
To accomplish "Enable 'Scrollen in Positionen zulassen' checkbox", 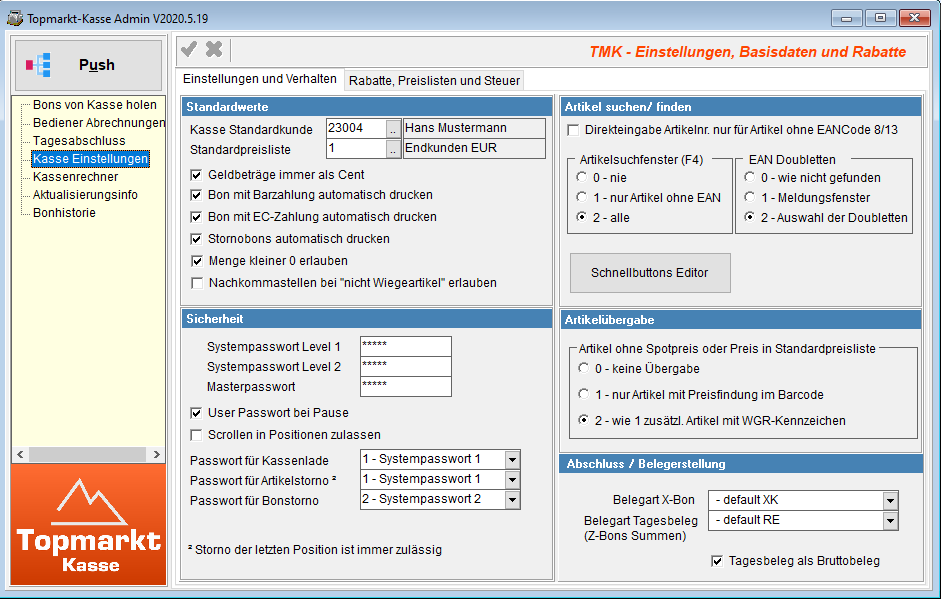I will tap(197, 435).
